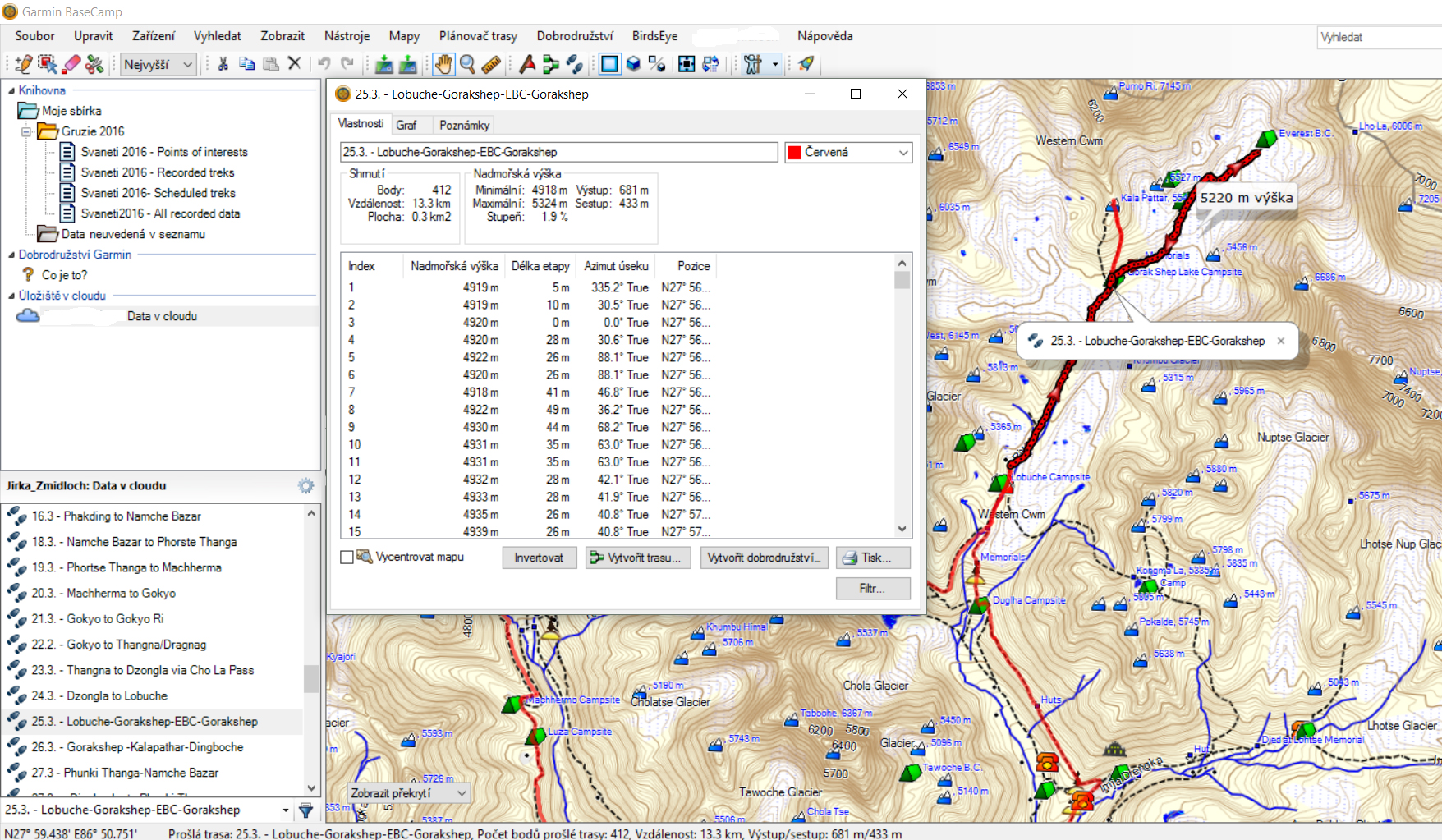Select the Erase tool
This screenshot has width=1442, height=840.
71,63
